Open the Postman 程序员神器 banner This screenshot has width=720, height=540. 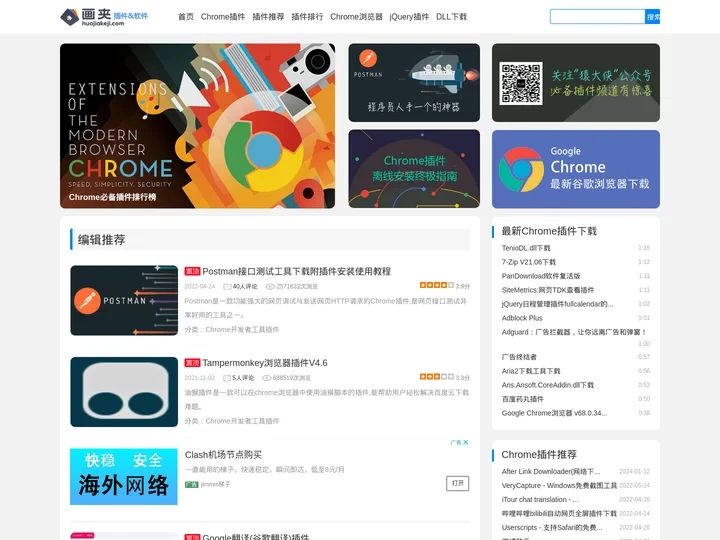414,83
